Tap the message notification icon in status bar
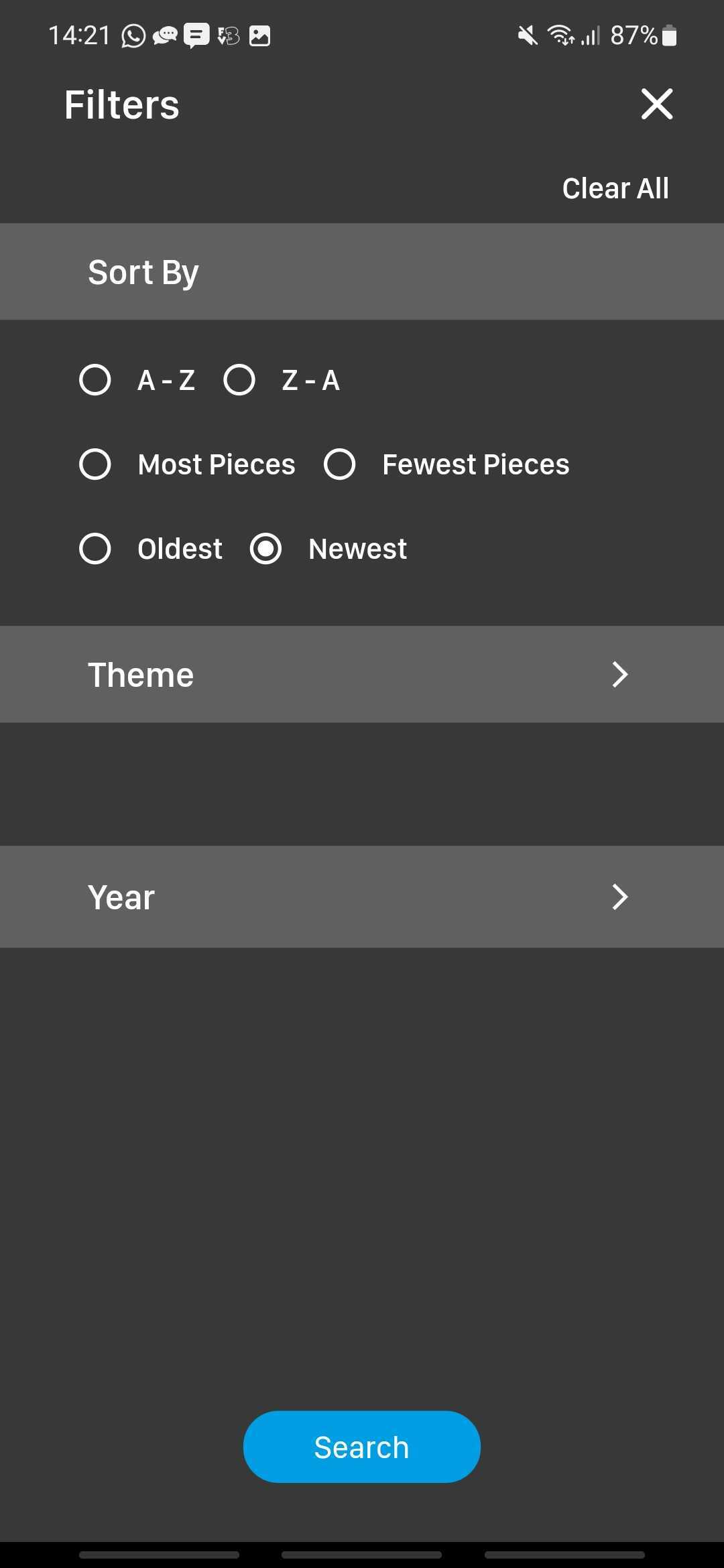 tap(196, 36)
